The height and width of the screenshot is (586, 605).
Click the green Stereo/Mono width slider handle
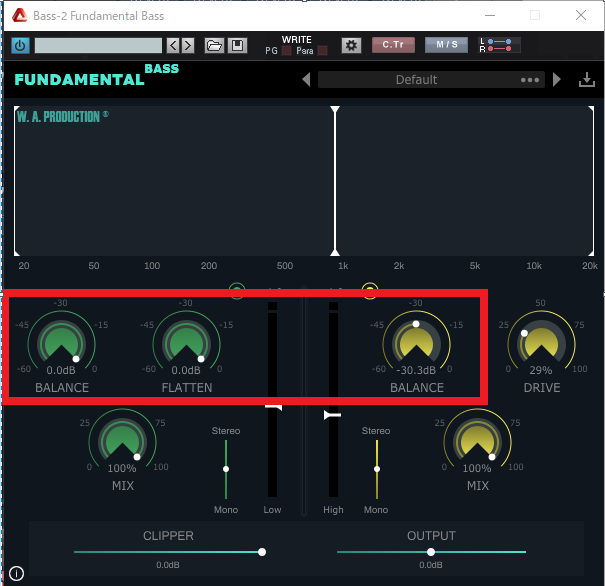click(226, 469)
